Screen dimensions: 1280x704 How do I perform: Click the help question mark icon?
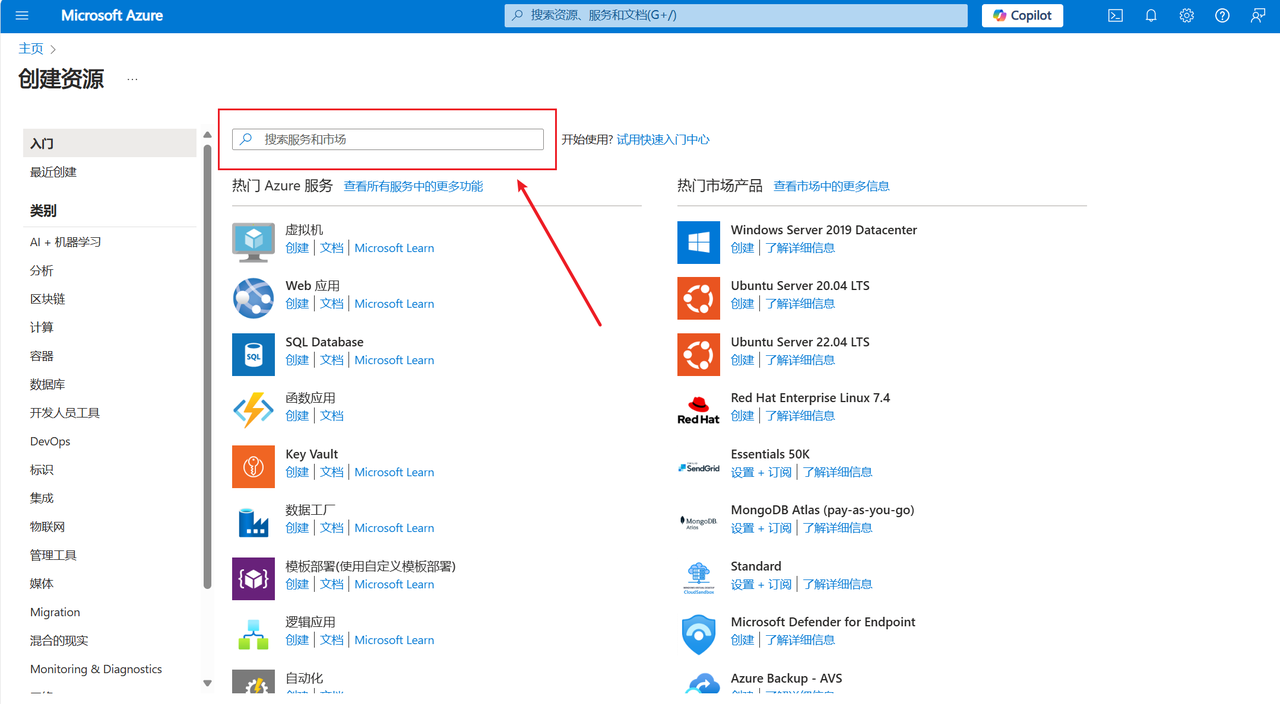tap(1222, 16)
